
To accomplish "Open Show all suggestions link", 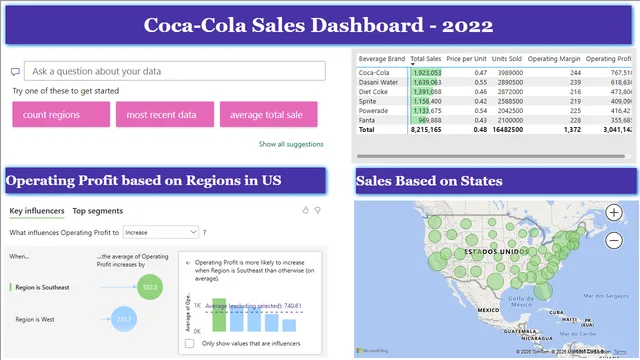I will (291, 144).
